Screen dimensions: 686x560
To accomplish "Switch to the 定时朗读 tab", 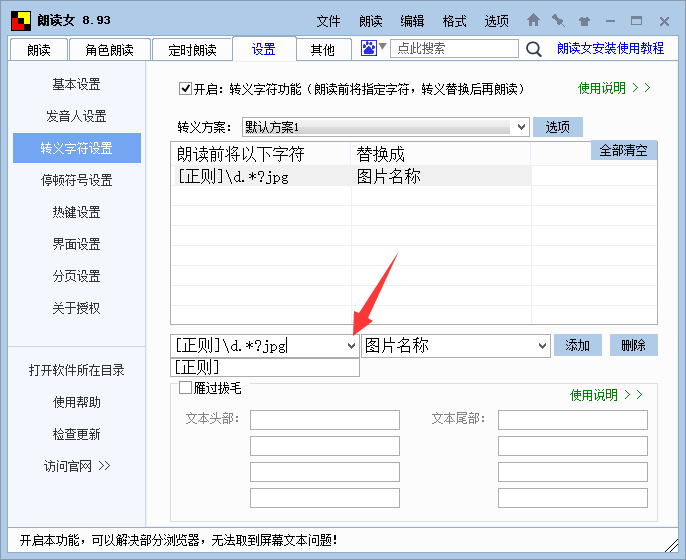I will click(192, 49).
